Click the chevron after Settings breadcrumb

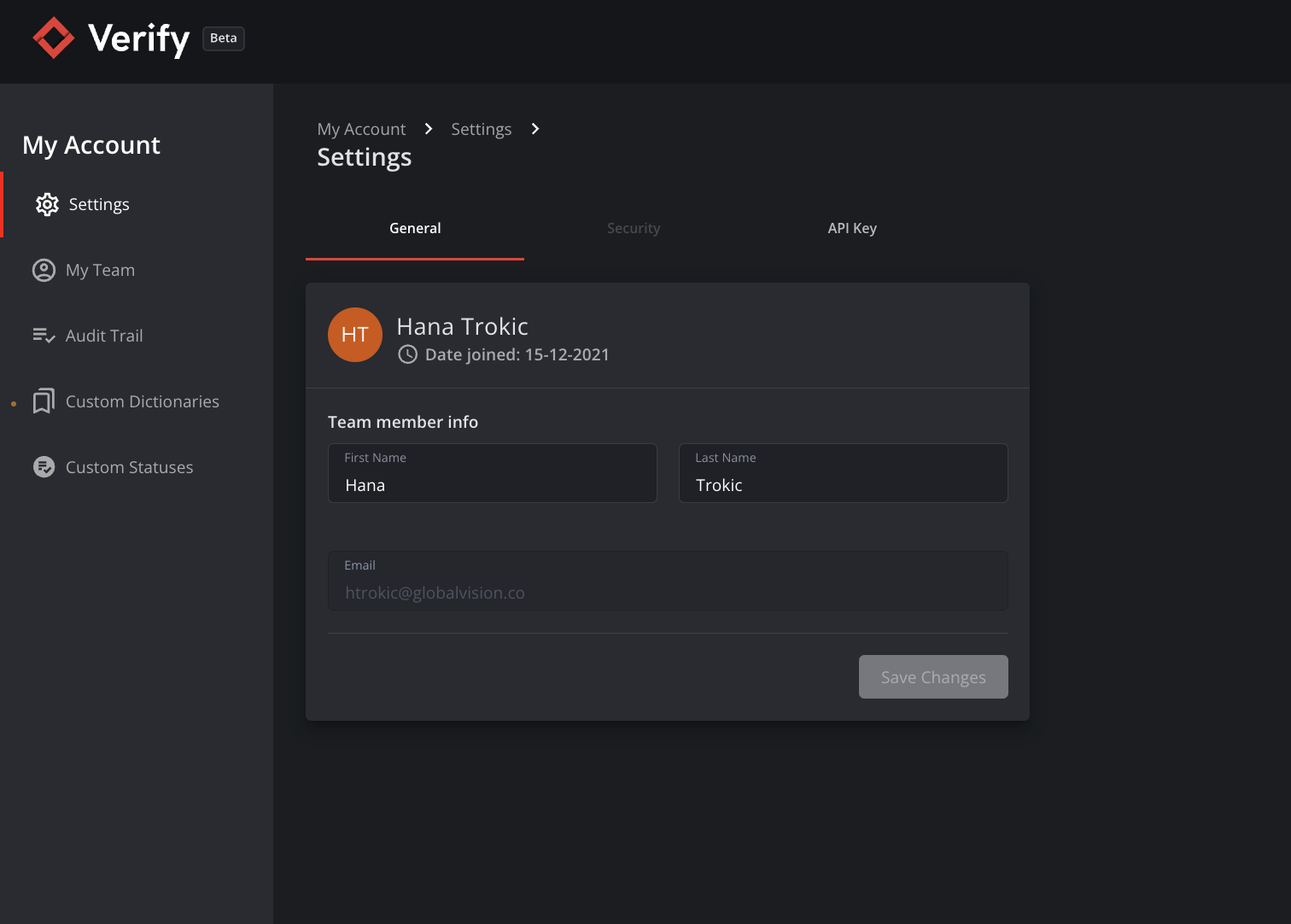pos(535,129)
